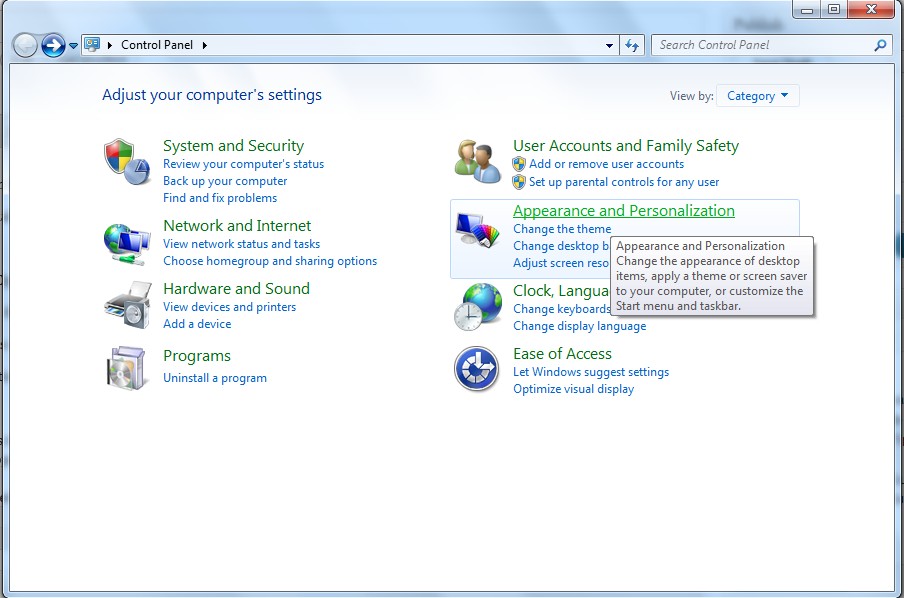Screen dimensions: 904x598
Task: Click View devices and printers
Action: pos(229,307)
